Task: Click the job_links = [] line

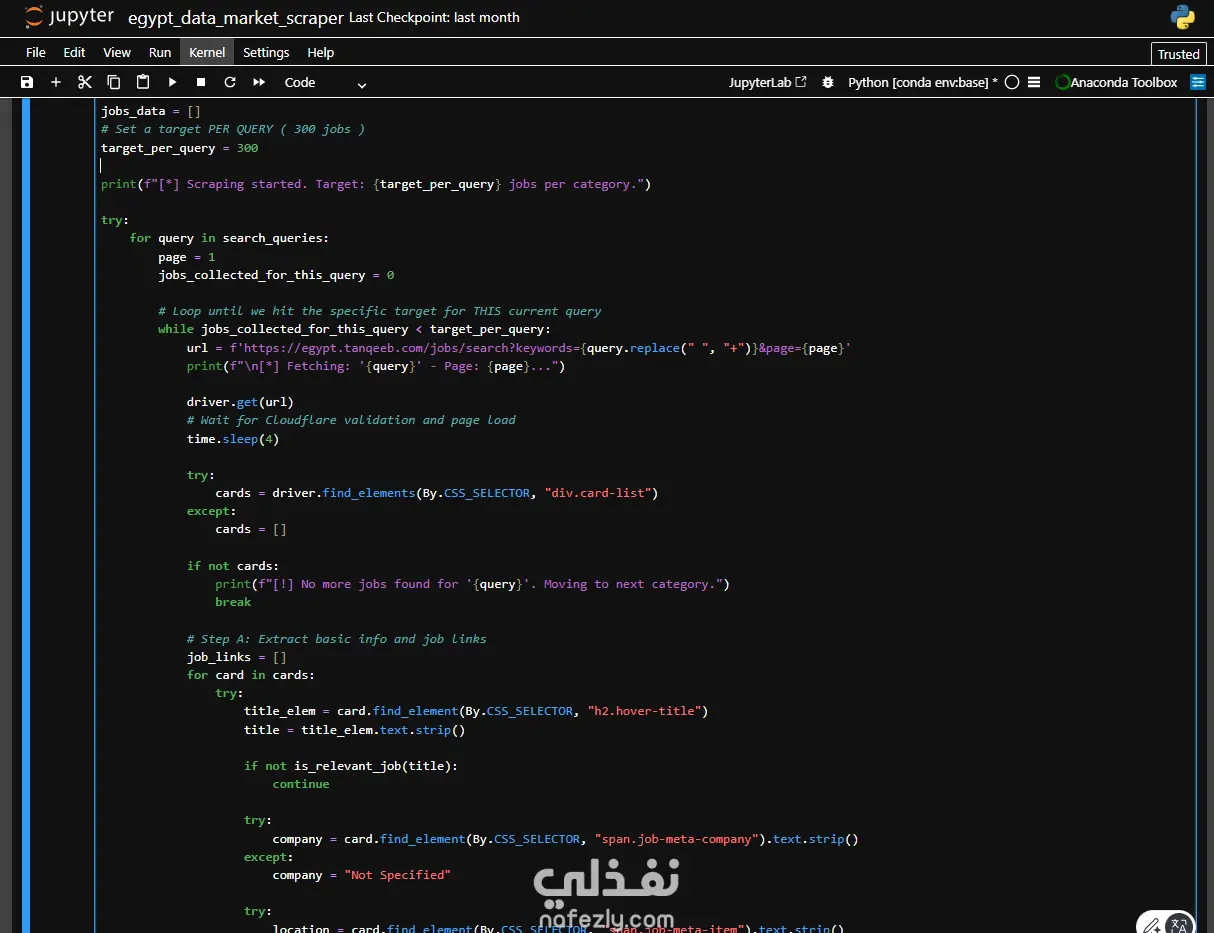Action: [236, 657]
